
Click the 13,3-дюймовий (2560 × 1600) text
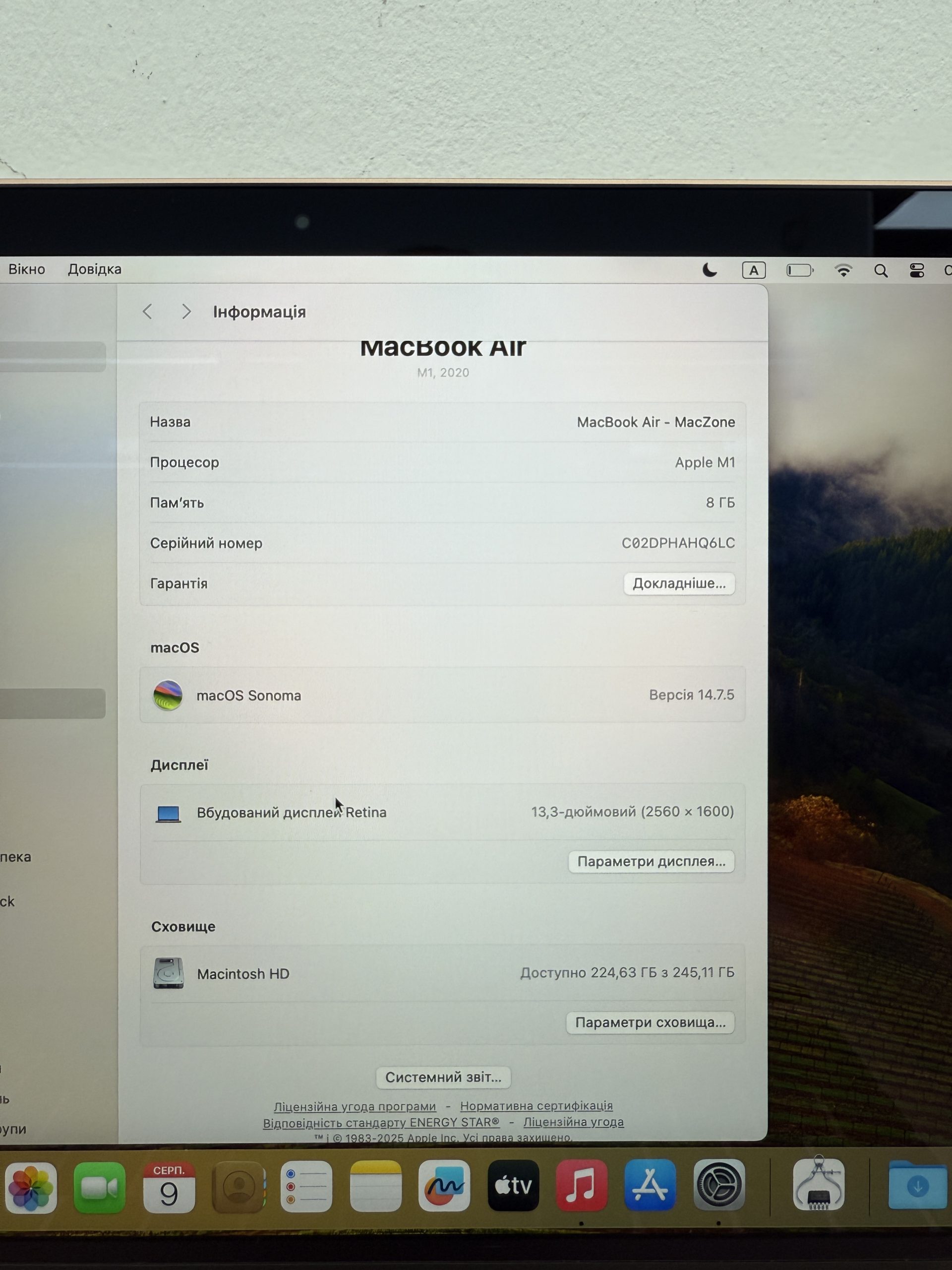pos(632,811)
